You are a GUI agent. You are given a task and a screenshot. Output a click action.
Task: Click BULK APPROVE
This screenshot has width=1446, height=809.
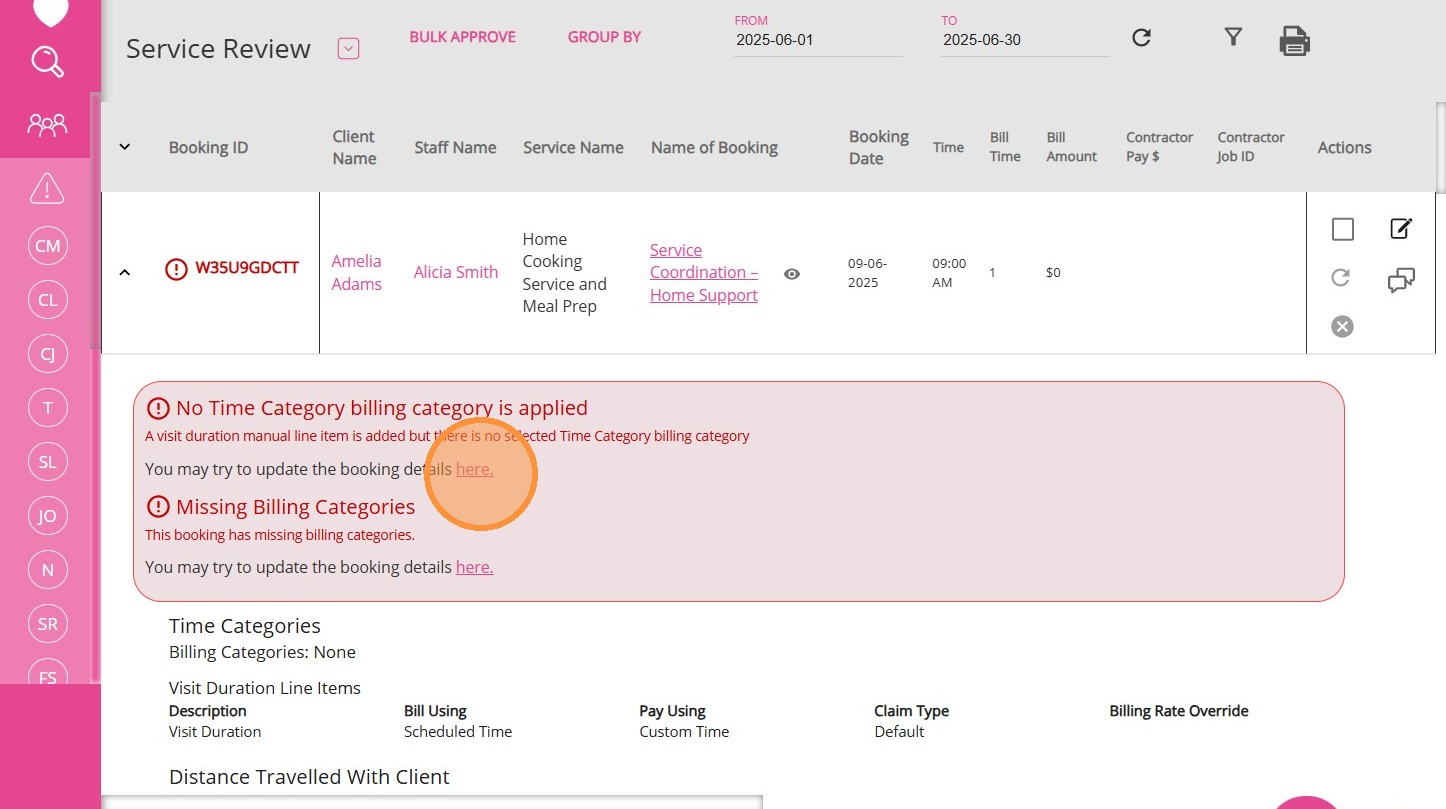pyautogui.click(x=462, y=37)
